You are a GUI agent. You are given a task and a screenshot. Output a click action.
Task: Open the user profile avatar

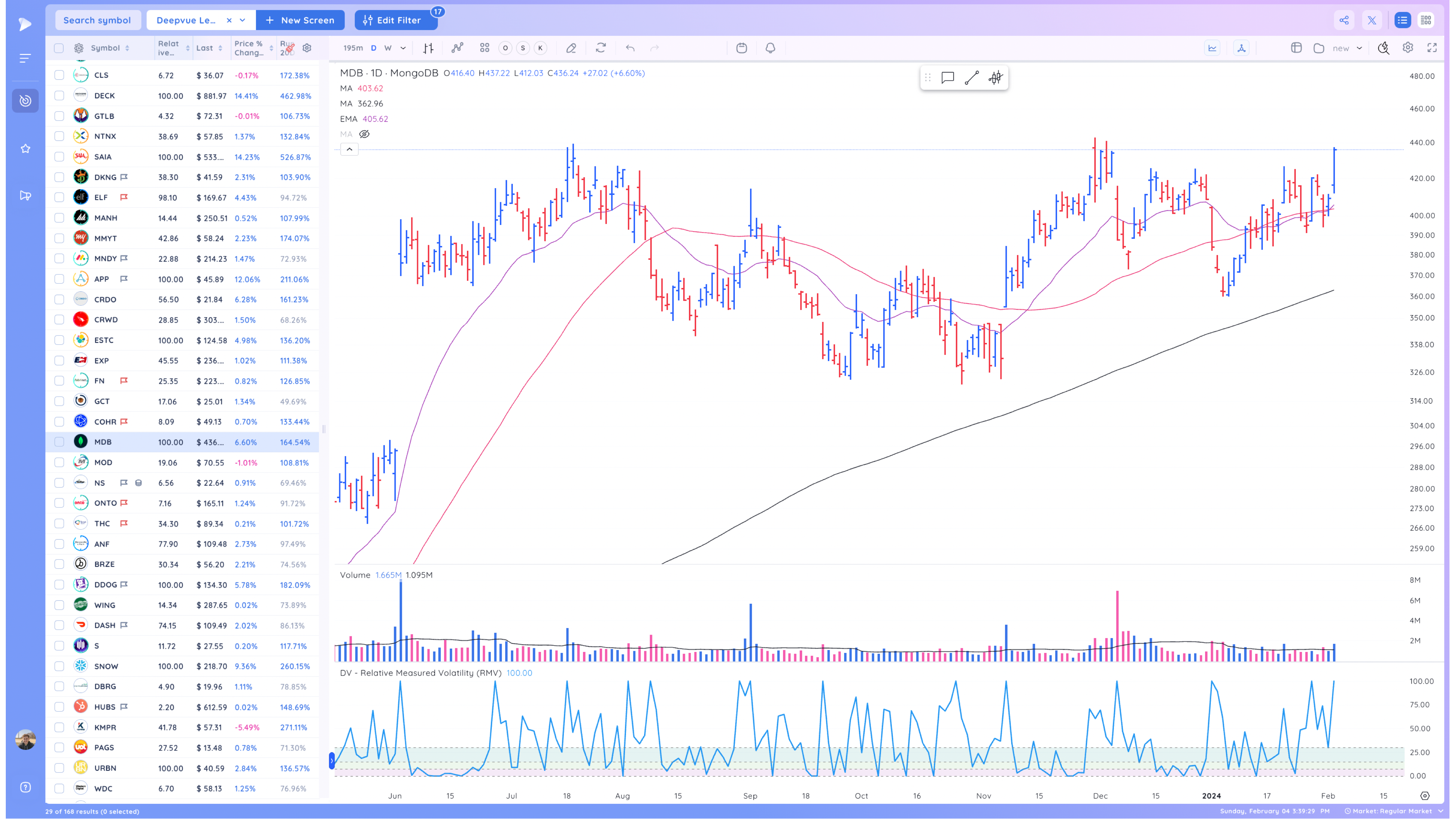[25, 739]
